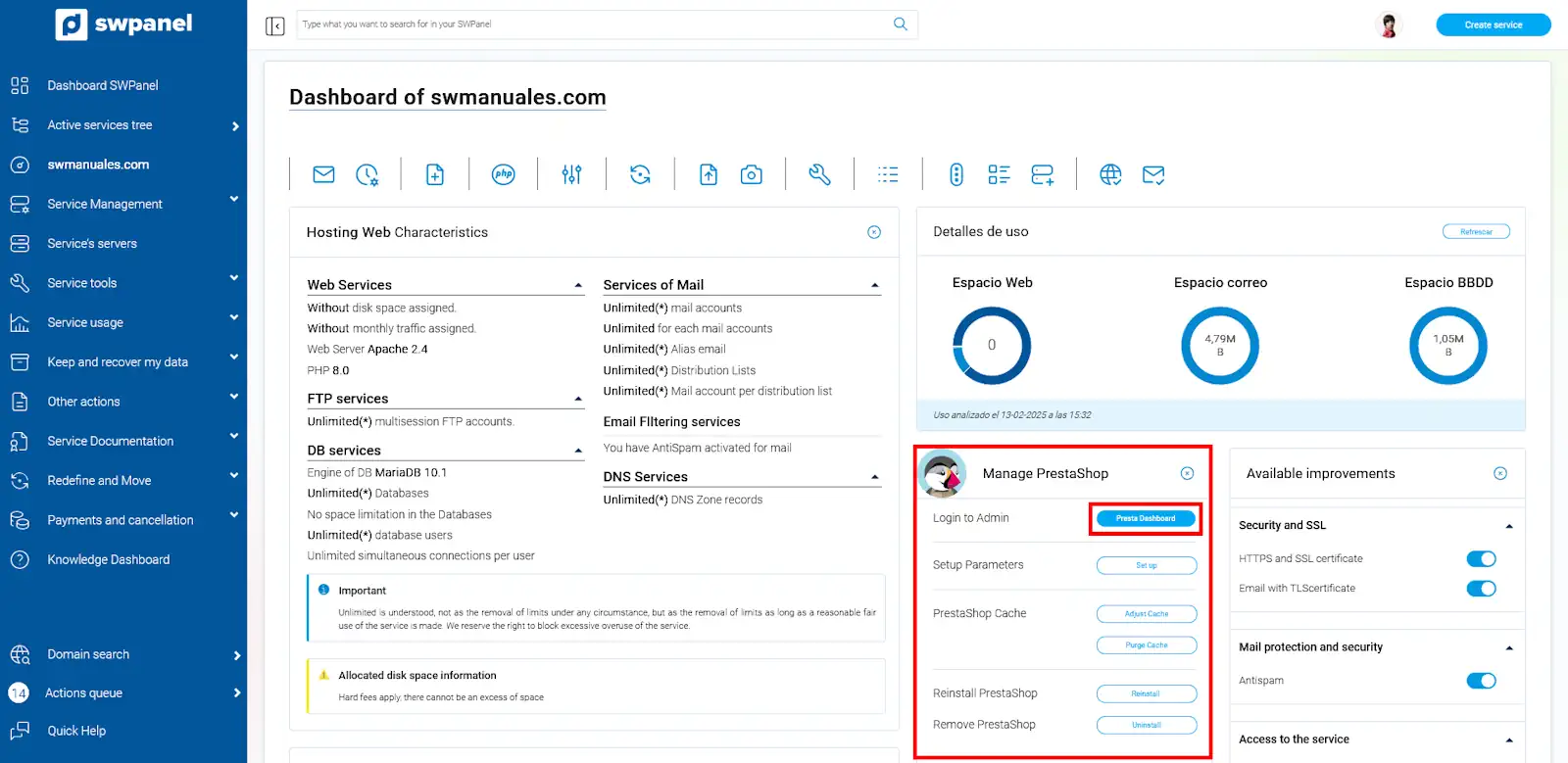Click the Create service button

point(1494,24)
